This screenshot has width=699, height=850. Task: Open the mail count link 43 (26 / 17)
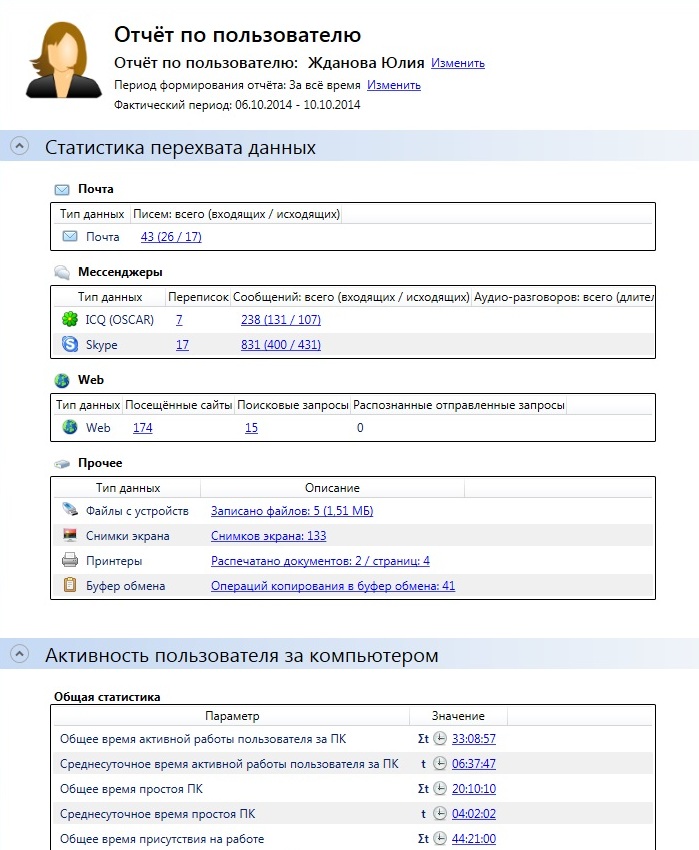tap(171, 237)
